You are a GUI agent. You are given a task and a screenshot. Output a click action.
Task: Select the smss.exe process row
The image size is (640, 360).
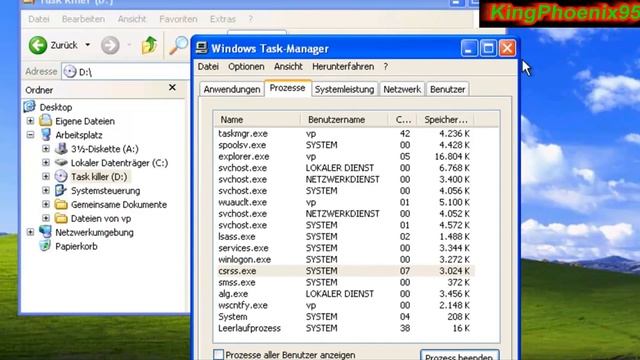(x=344, y=282)
